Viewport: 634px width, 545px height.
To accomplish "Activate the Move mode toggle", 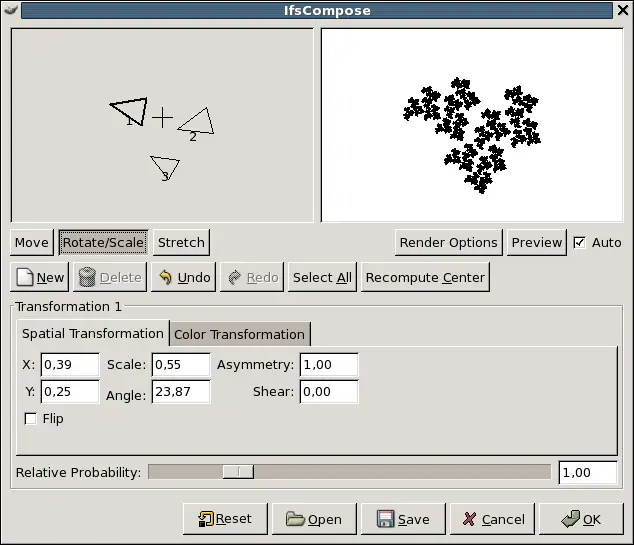I will pos(32,242).
